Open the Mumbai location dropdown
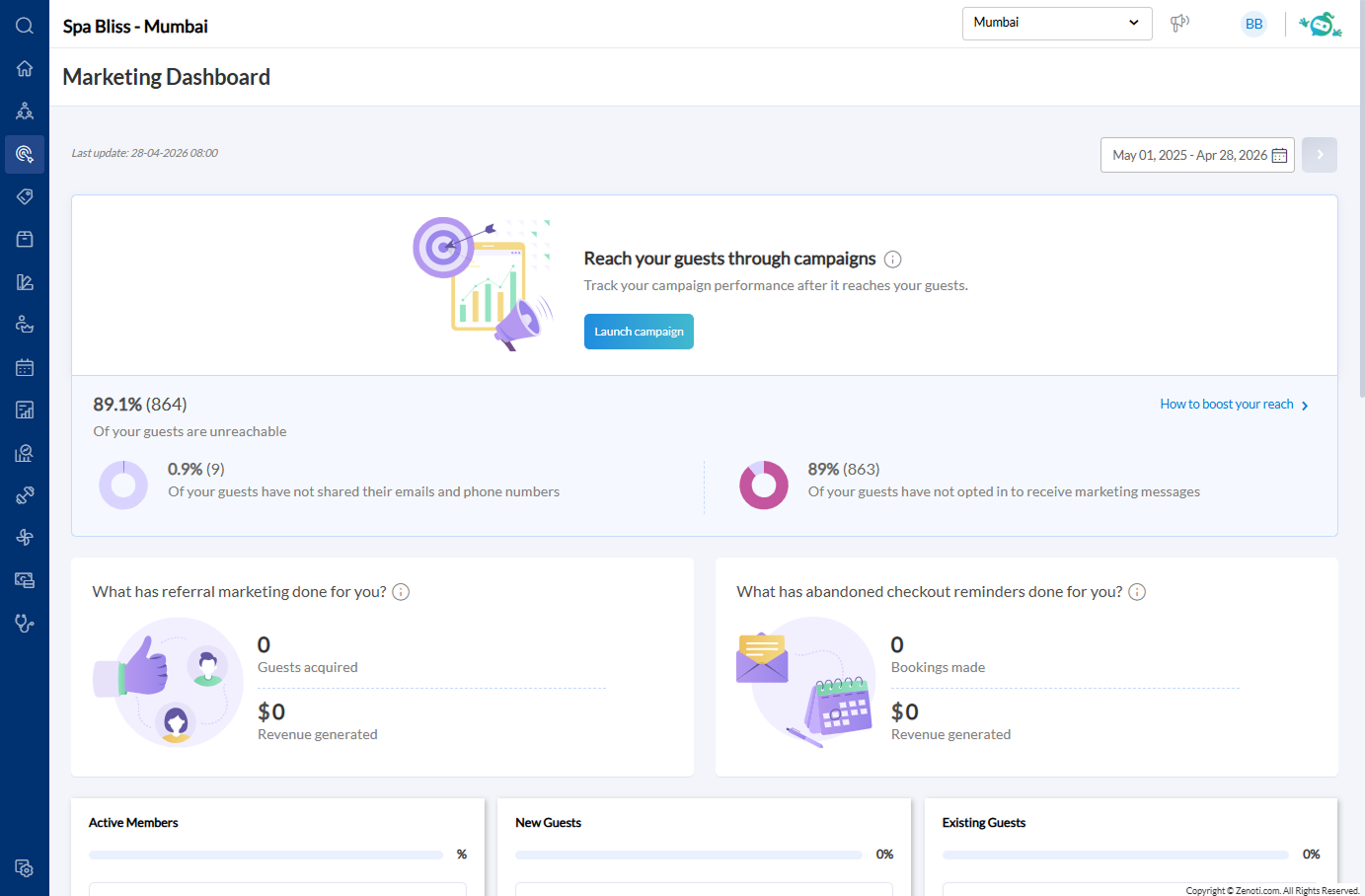This screenshot has height=896, width=1365. pos(1057,23)
